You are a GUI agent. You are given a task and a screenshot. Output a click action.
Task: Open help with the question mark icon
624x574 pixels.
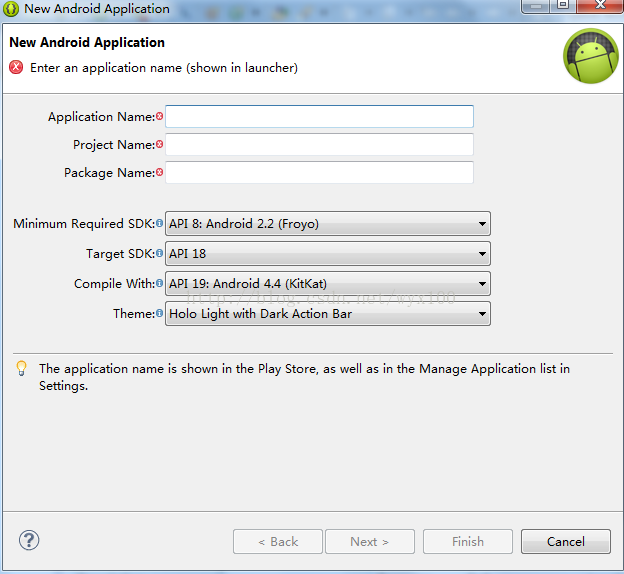pos(29,541)
